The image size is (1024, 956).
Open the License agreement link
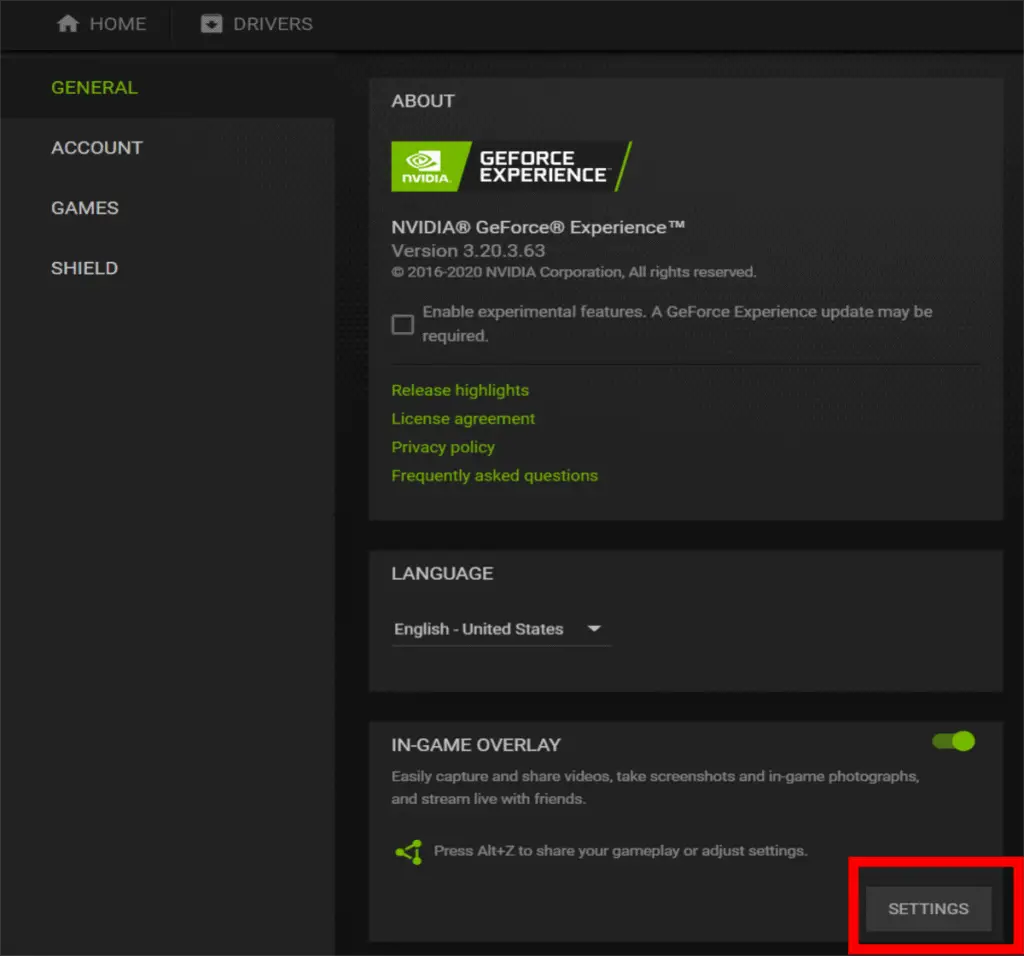(463, 419)
